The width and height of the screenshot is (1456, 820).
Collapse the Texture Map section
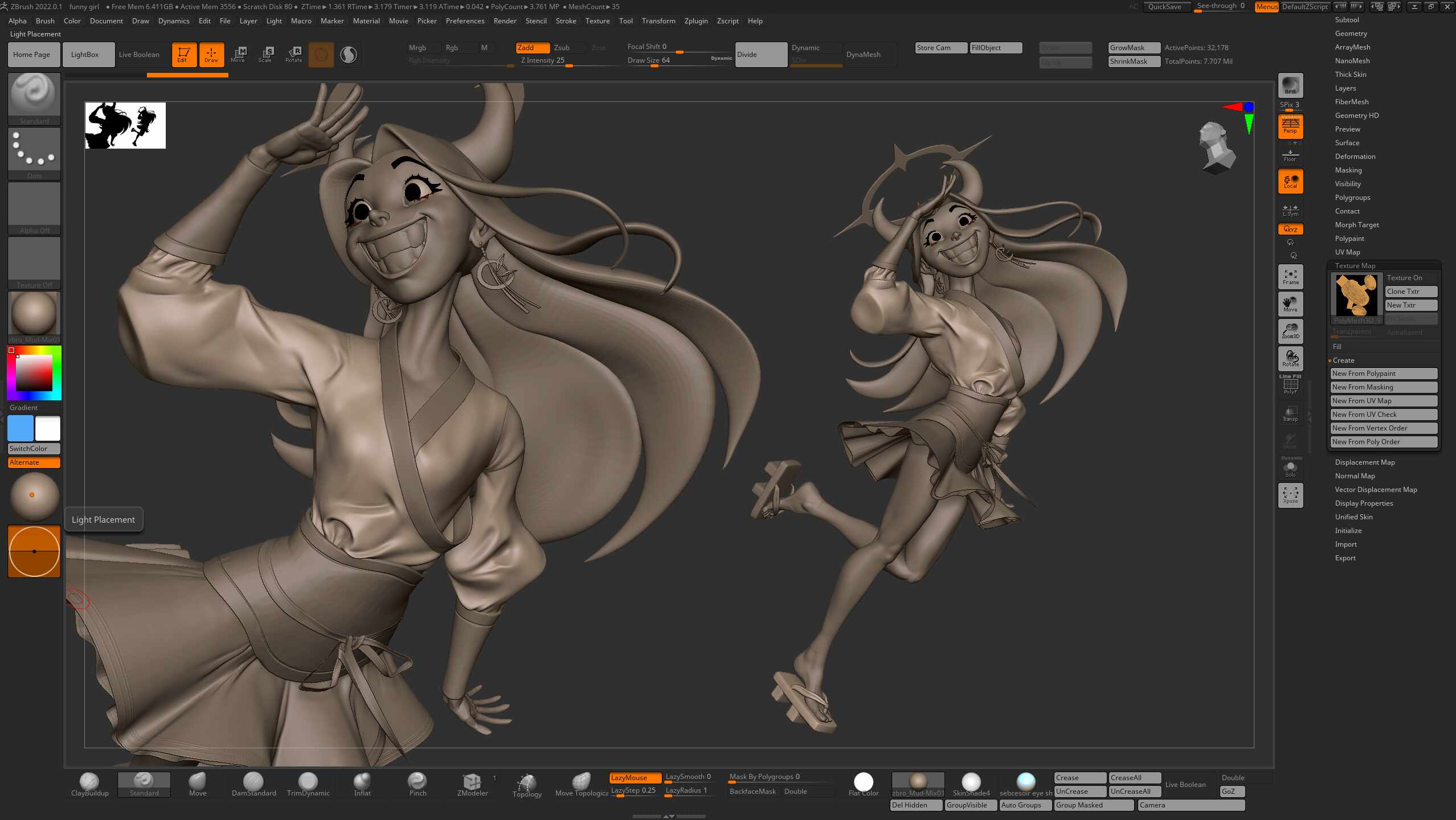[x=1355, y=266]
